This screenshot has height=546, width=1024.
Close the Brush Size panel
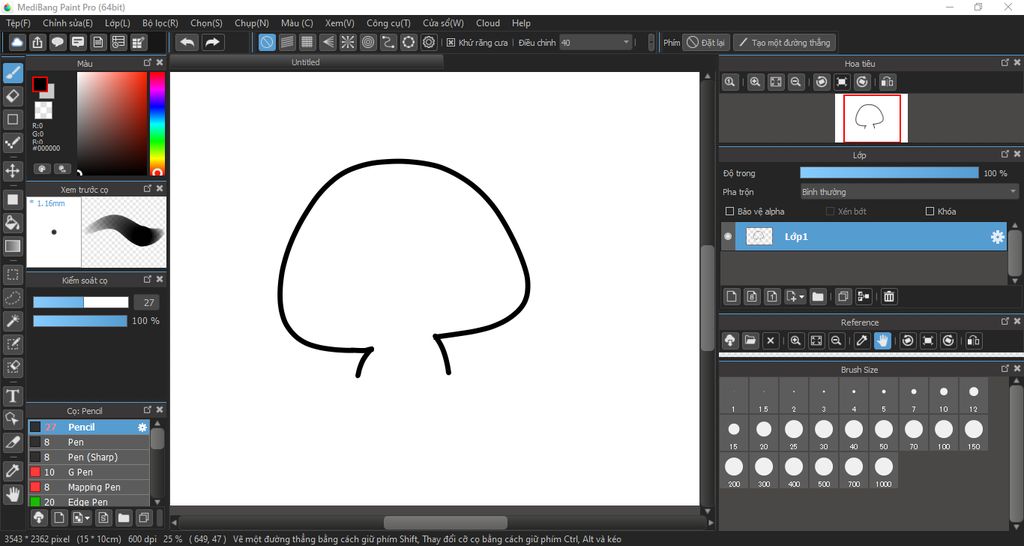[x=1017, y=368]
